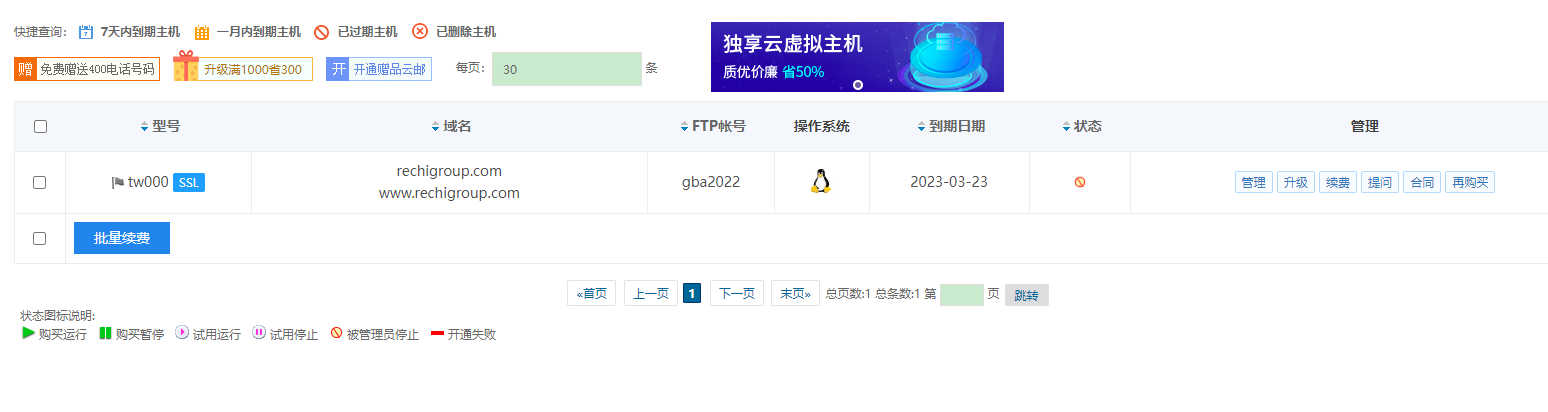
Task: Toggle the select-all checkbox in the table header
Action: click(x=40, y=127)
